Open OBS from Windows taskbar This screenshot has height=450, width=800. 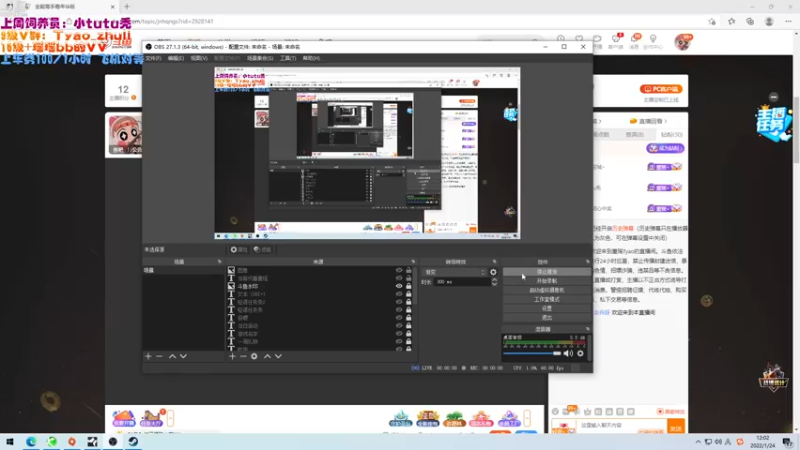[113, 441]
